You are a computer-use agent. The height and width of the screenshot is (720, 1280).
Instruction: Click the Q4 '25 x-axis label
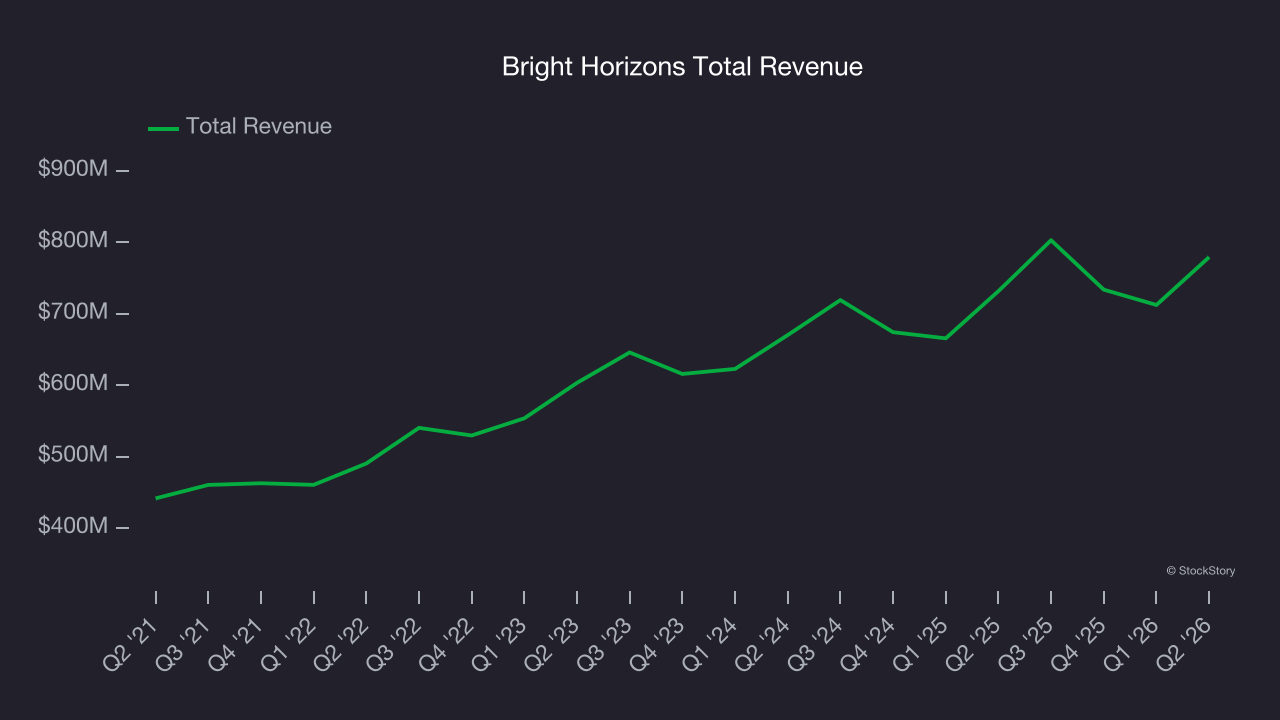click(1080, 643)
